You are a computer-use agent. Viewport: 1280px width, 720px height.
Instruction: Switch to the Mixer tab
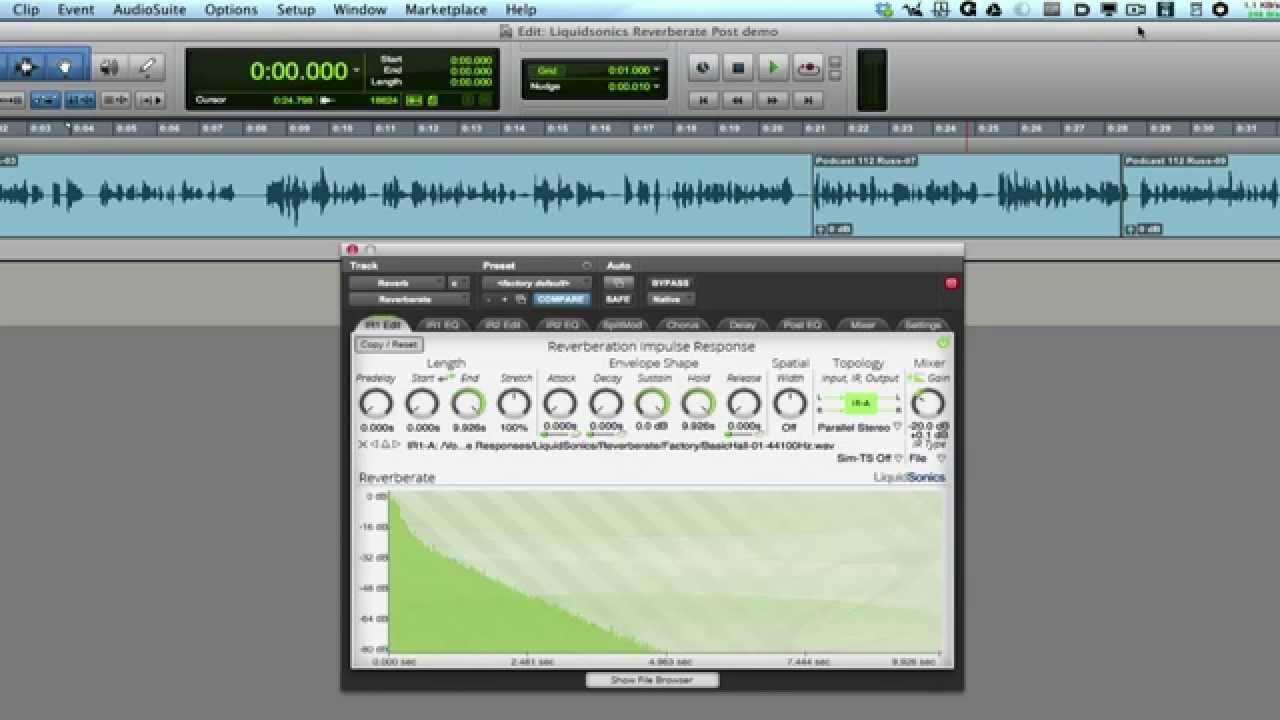(x=862, y=325)
